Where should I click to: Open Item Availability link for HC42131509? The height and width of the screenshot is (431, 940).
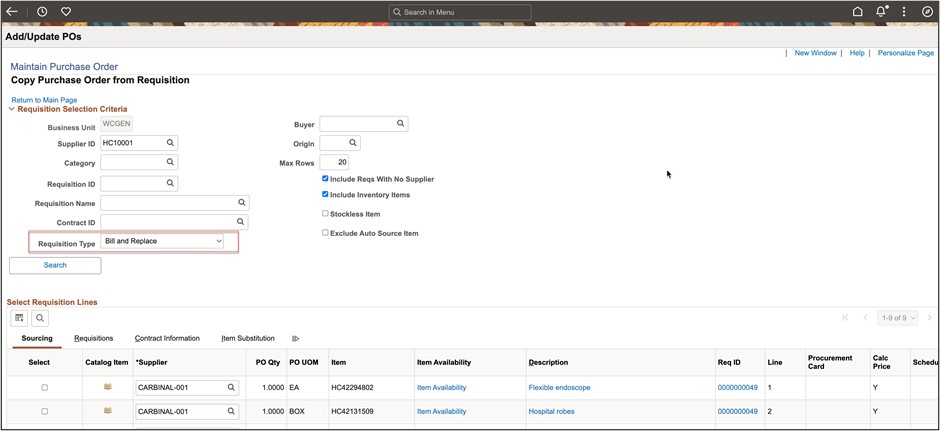tap(441, 411)
